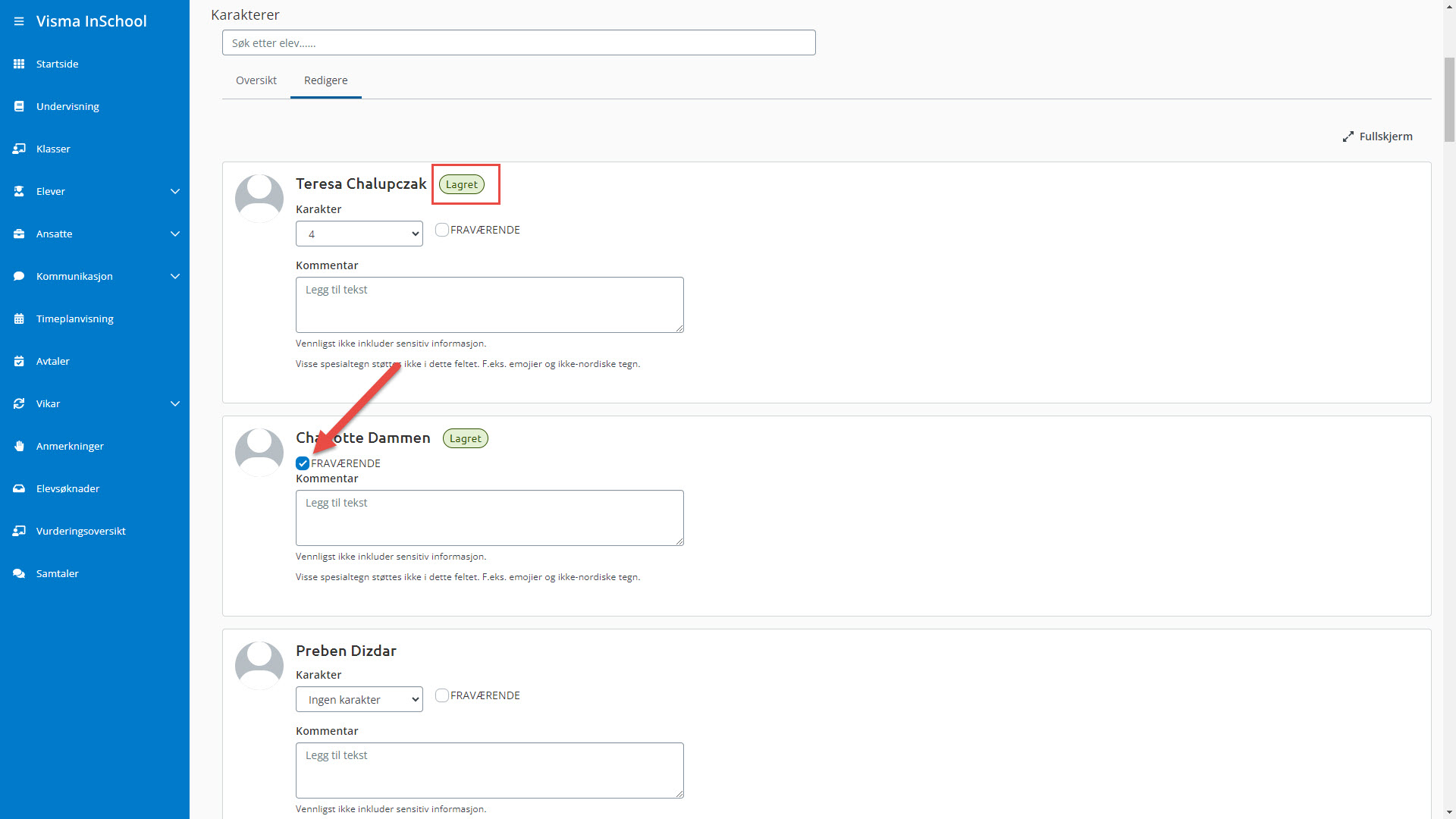Image resolution: width=1456 pixels, height=819 pixels.
Task: Click the Elever sidebar icon
Action: [19, 191]
